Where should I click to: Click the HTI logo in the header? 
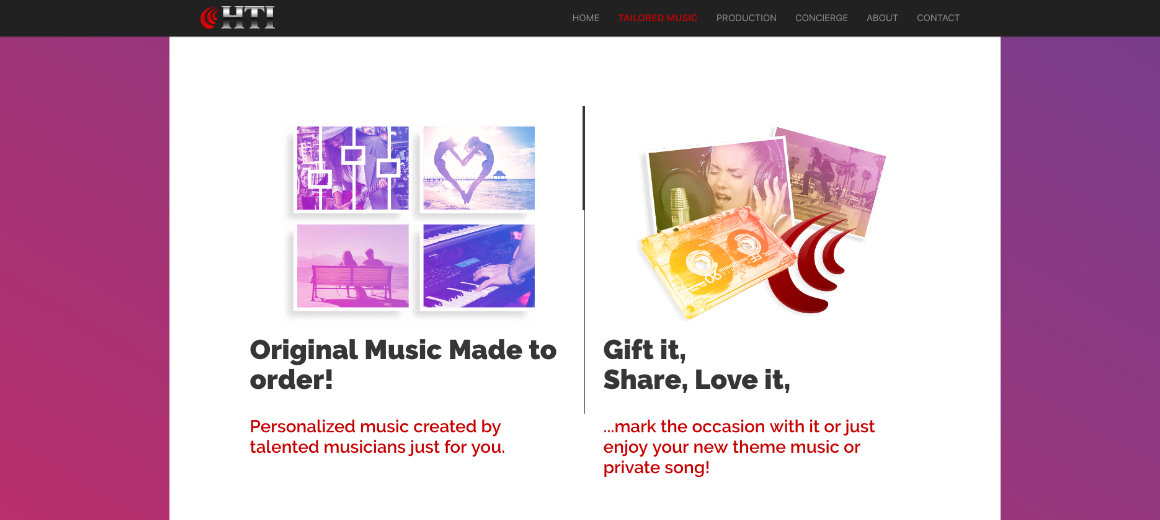(237, 18)
